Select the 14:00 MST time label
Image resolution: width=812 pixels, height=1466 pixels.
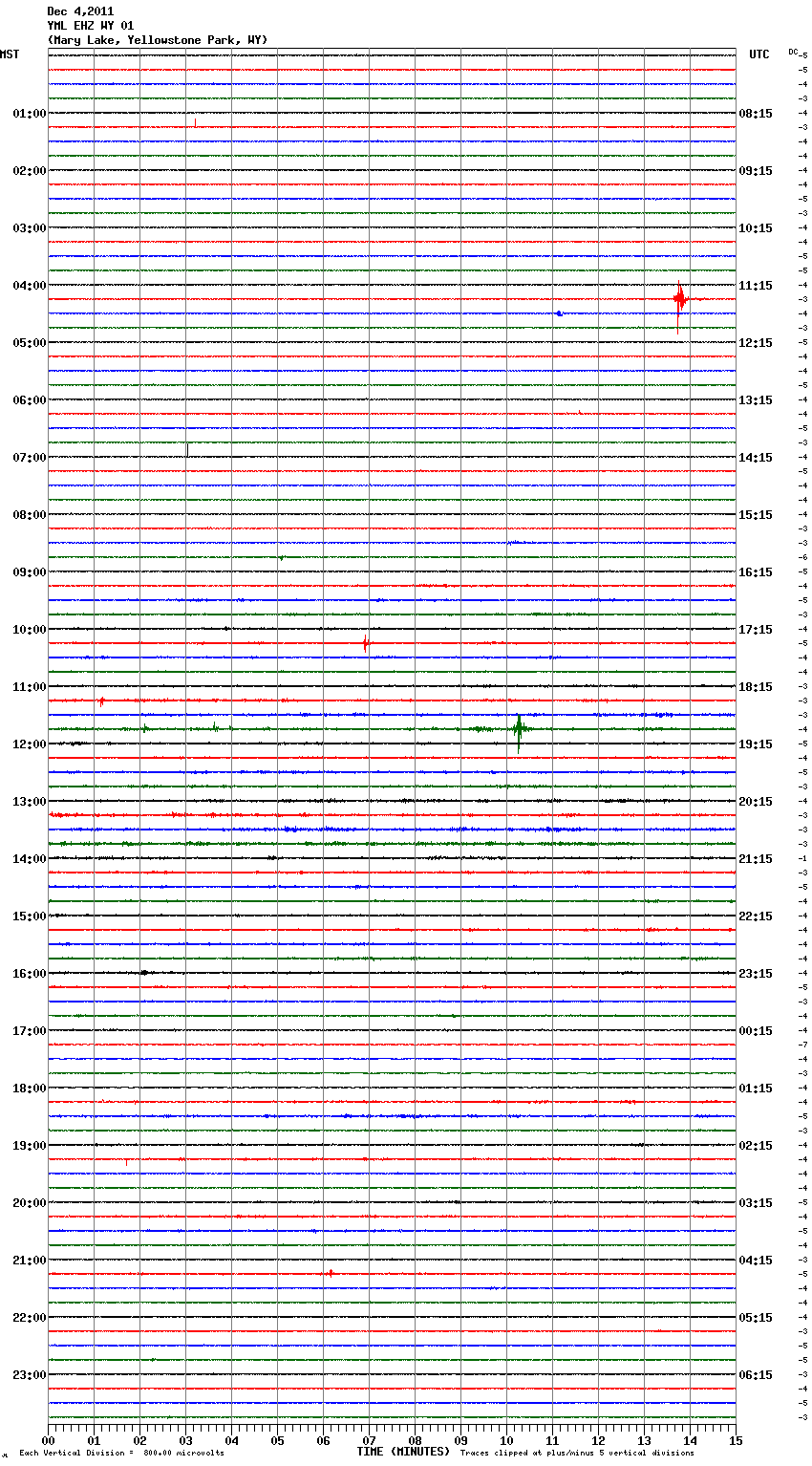[30, 859]
